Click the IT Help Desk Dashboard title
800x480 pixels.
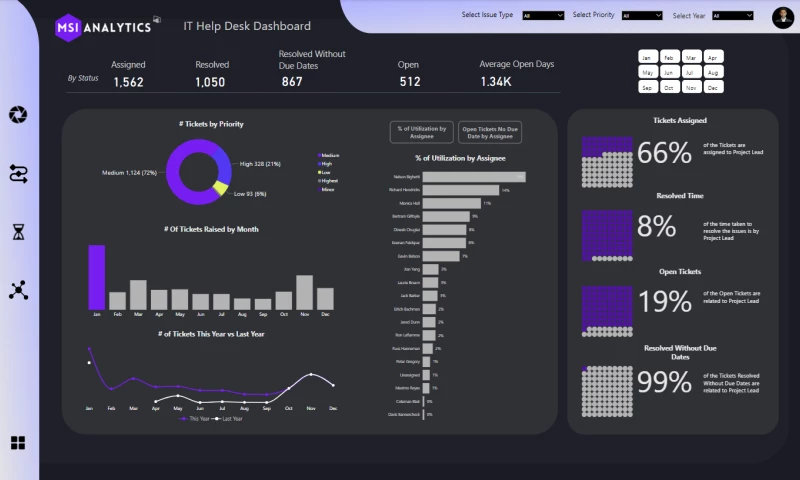point(247,26)
